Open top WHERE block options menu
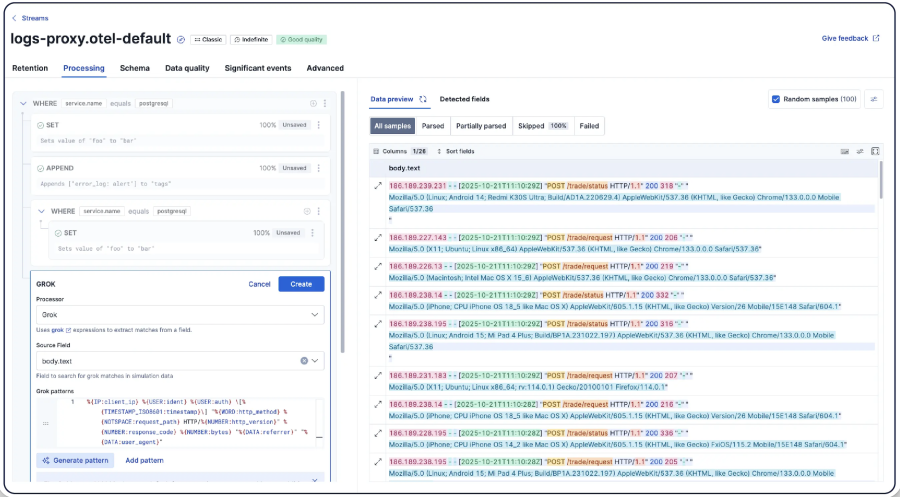 pyautogui.click(x=325, y=103)
